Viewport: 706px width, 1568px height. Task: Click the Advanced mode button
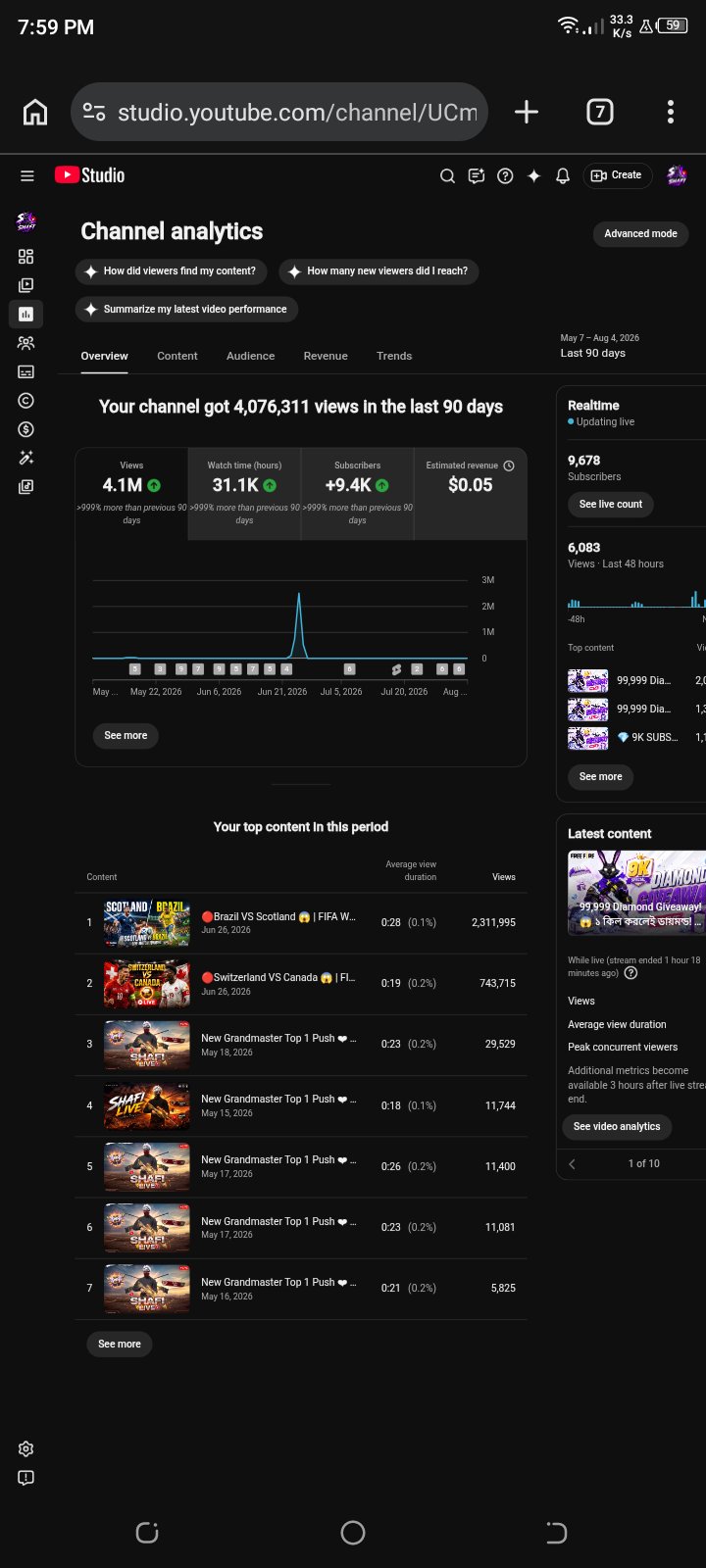(640, 234)
